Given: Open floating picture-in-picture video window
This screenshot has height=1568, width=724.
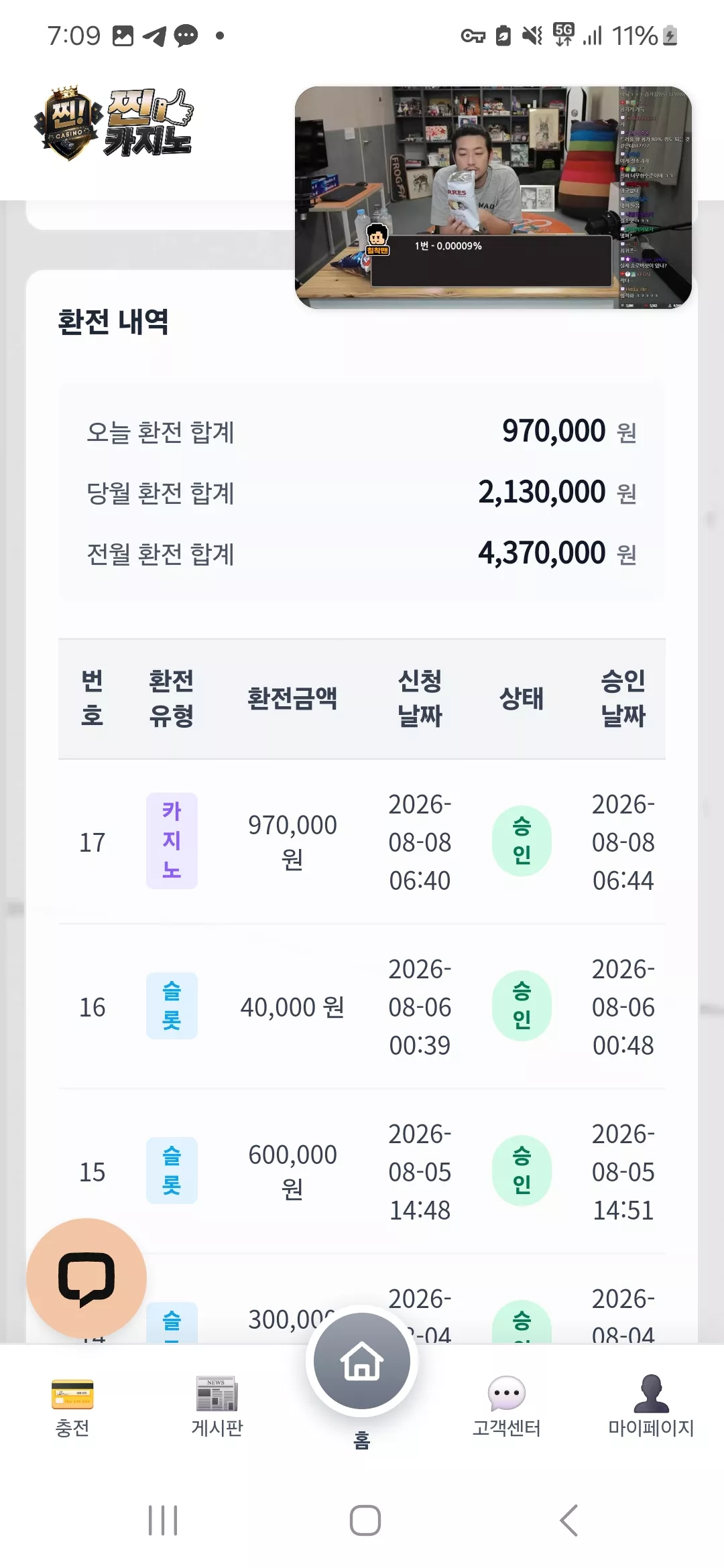Looking at the screenshot, I should (493, 198).
